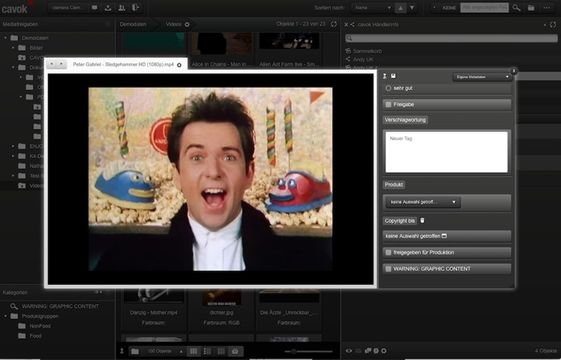
Task: Select the NonFood category folder
Action: tap(40, 326)
